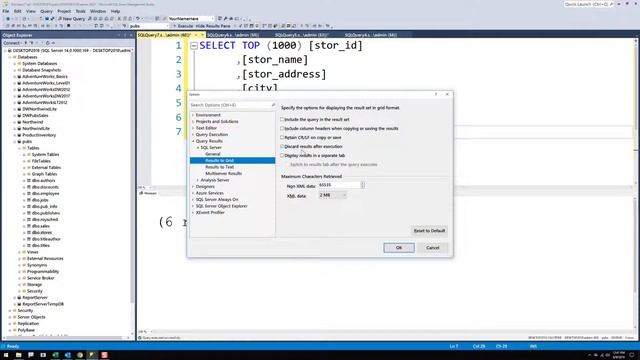The height and width of the screenshot is (360, 640).
Task: Expand Analysis Server under Query Results
Action: tap(198, 180)
